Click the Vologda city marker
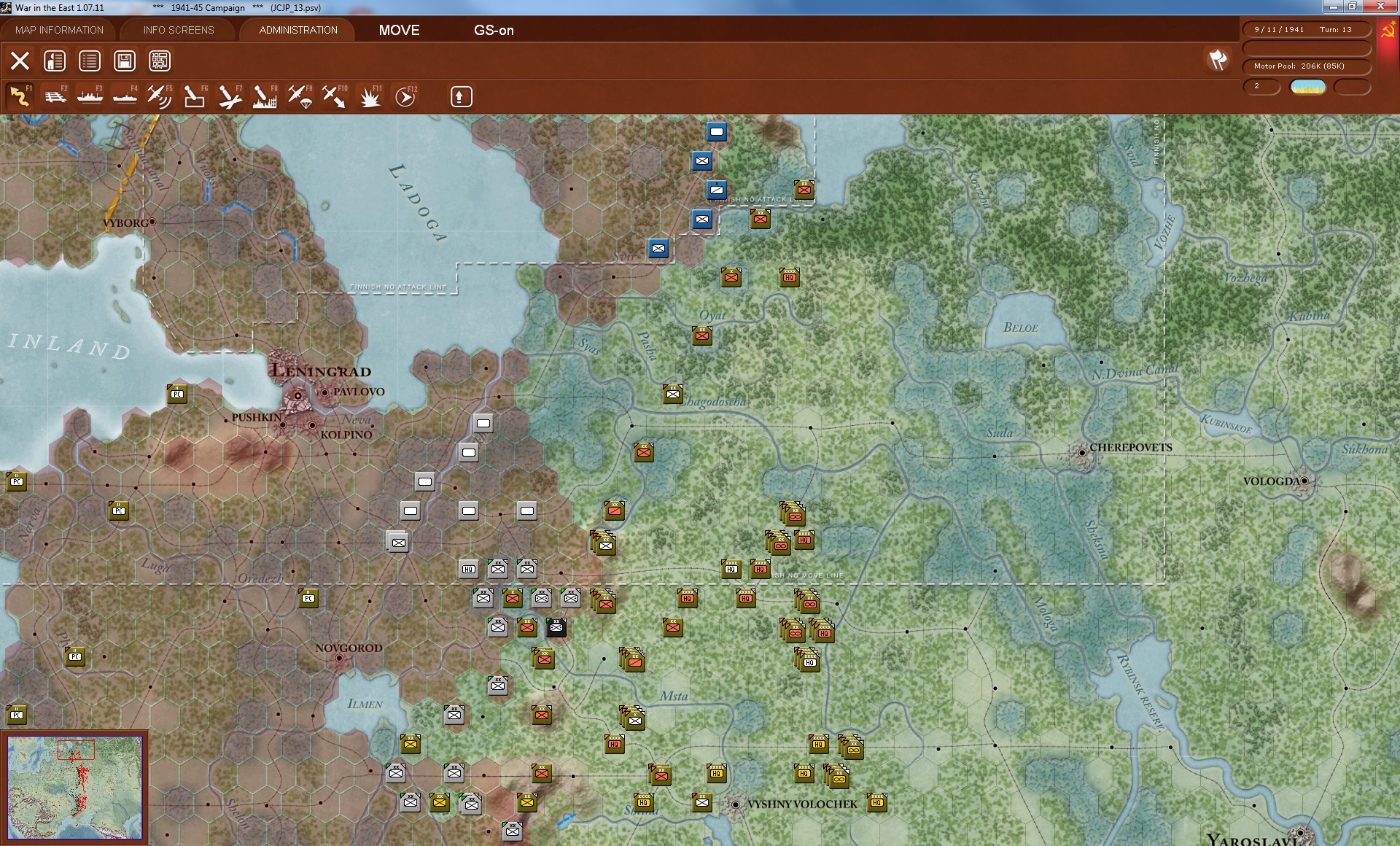The image size is (1400, 846). coord(1304,481)
